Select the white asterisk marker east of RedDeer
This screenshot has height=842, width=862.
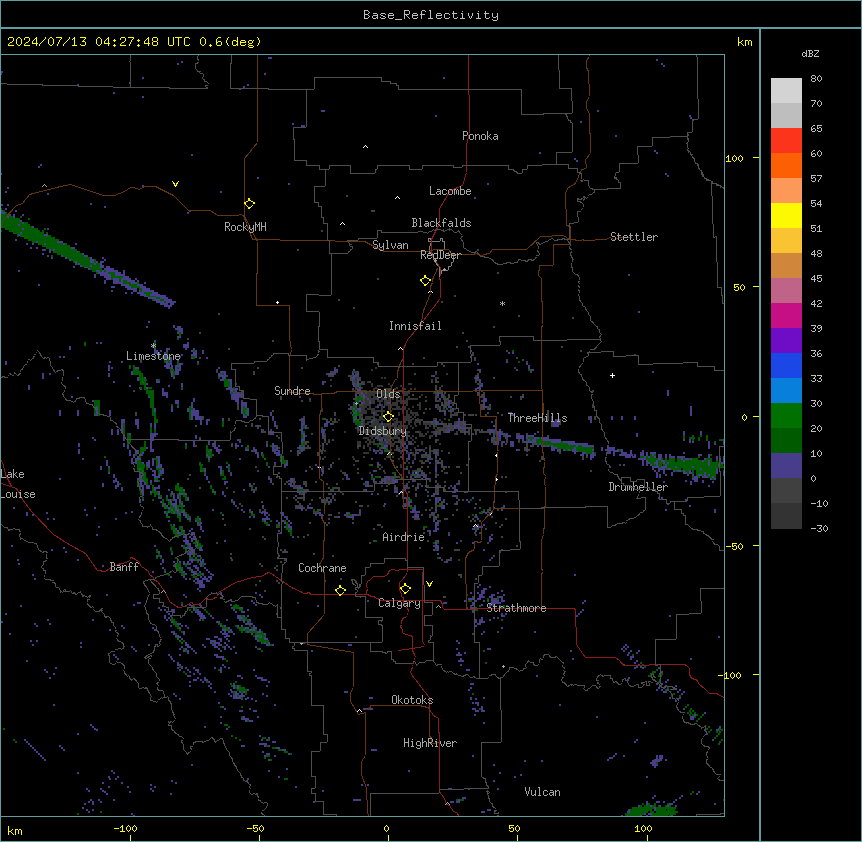click(x=502, y=303)
